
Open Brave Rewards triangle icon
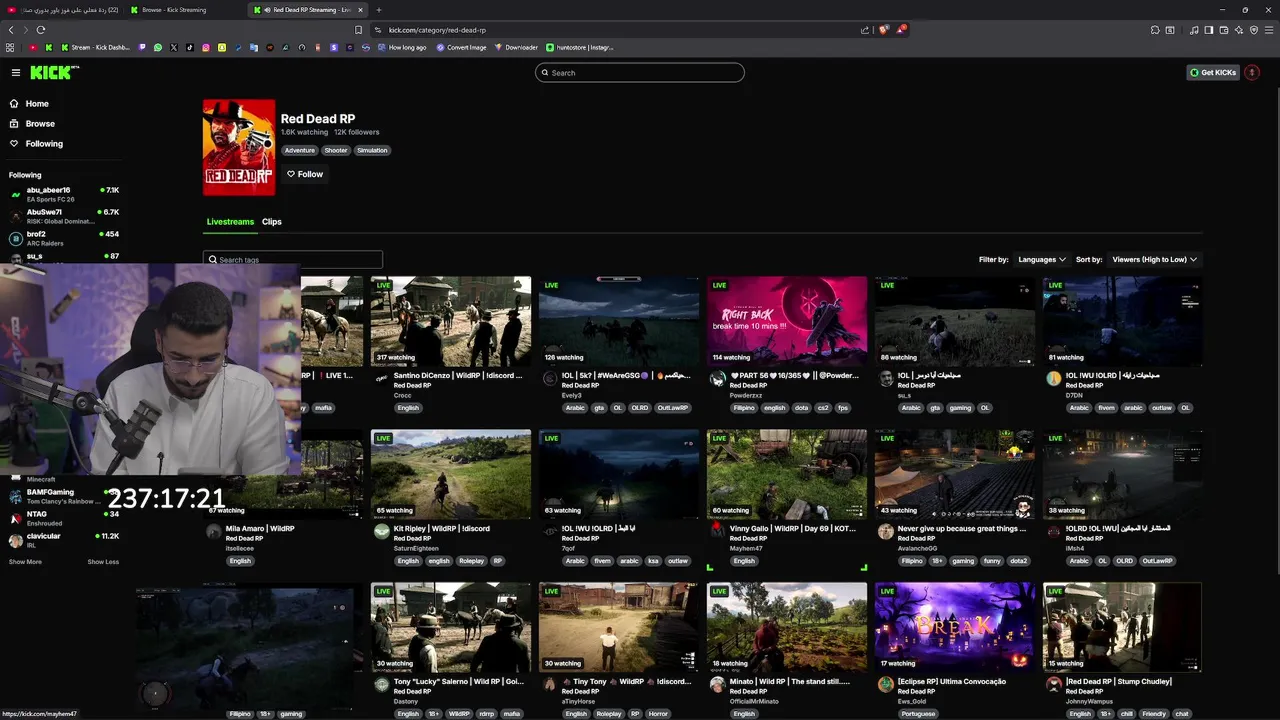tap(900, 30)
